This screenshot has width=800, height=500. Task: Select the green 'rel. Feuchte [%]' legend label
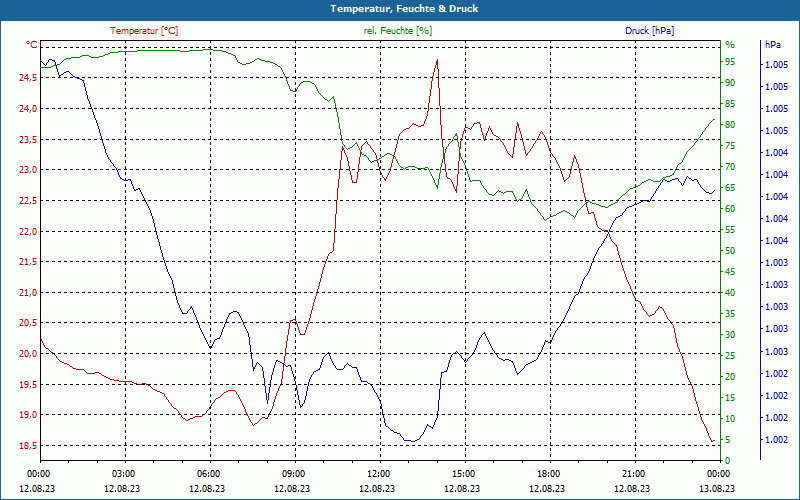[x=398, y=31]
